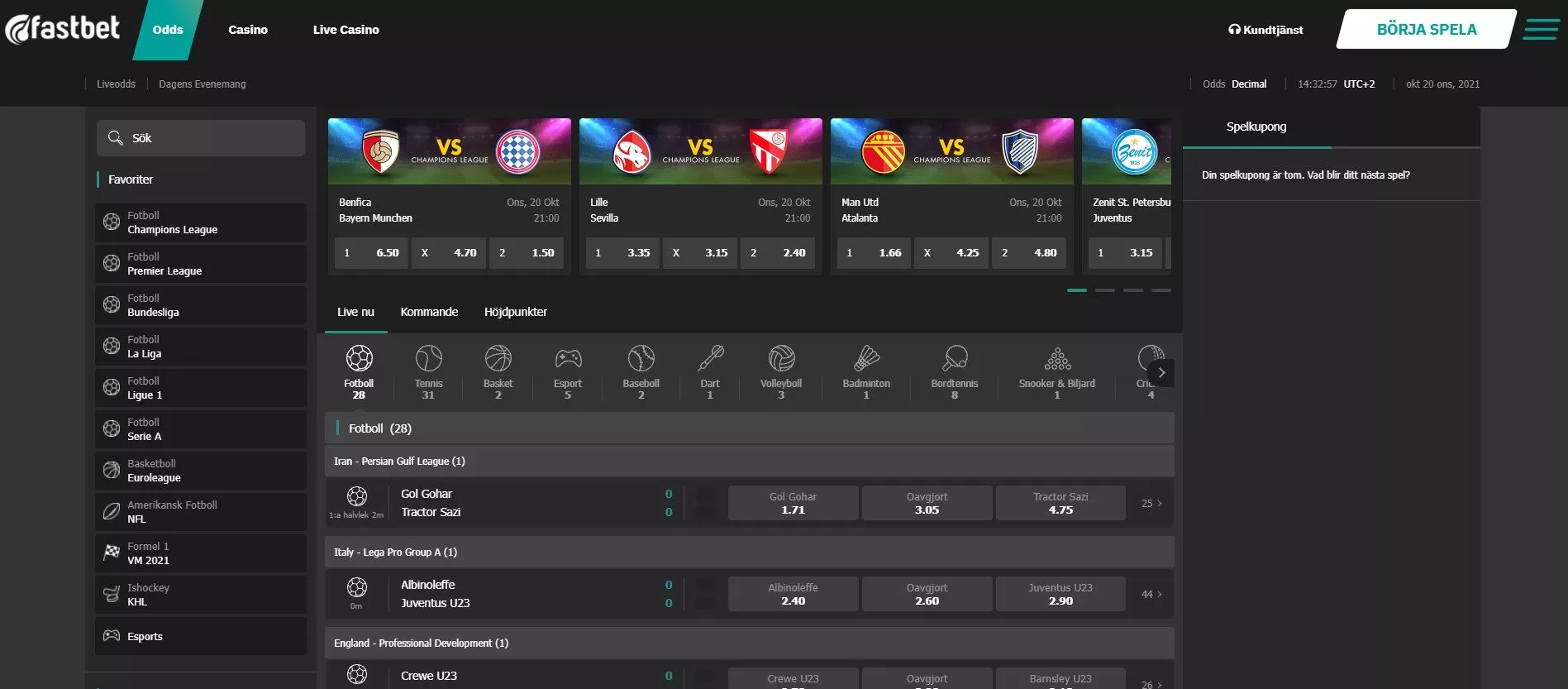Open Esports favorite
Screen dimensions: 1568x689
coord(201,636)
